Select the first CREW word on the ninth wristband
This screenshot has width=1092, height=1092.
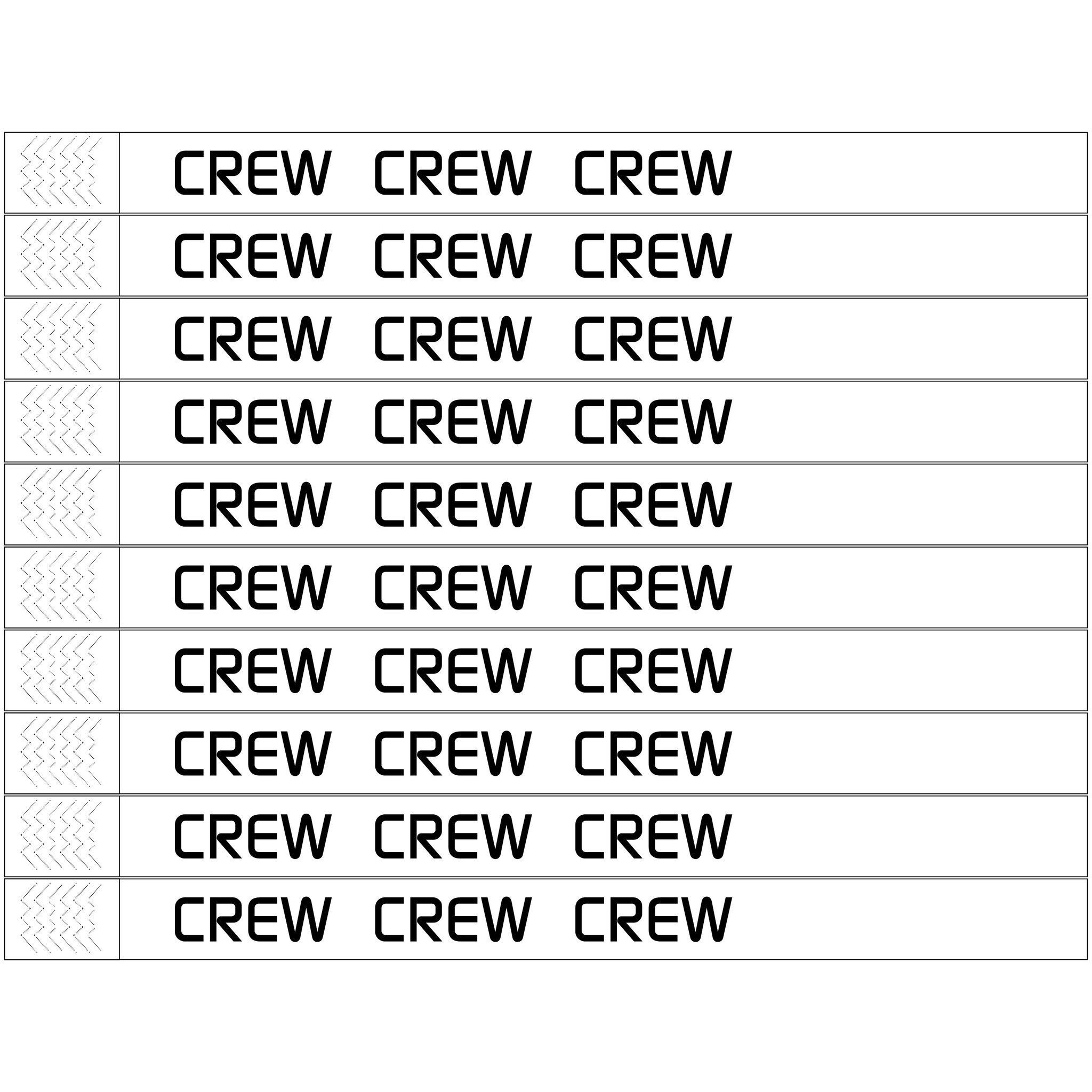[x=252, y=836]
